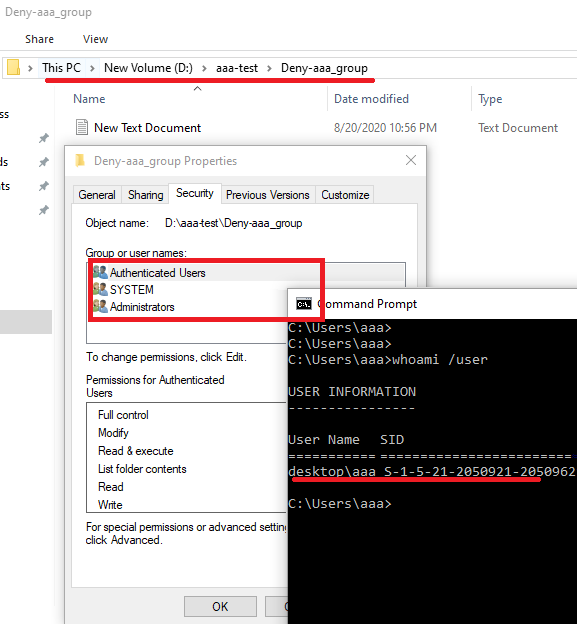Select New Volume (D:) breadcrumb
This screenshot has width=577, height=624.
click(148, 68)
